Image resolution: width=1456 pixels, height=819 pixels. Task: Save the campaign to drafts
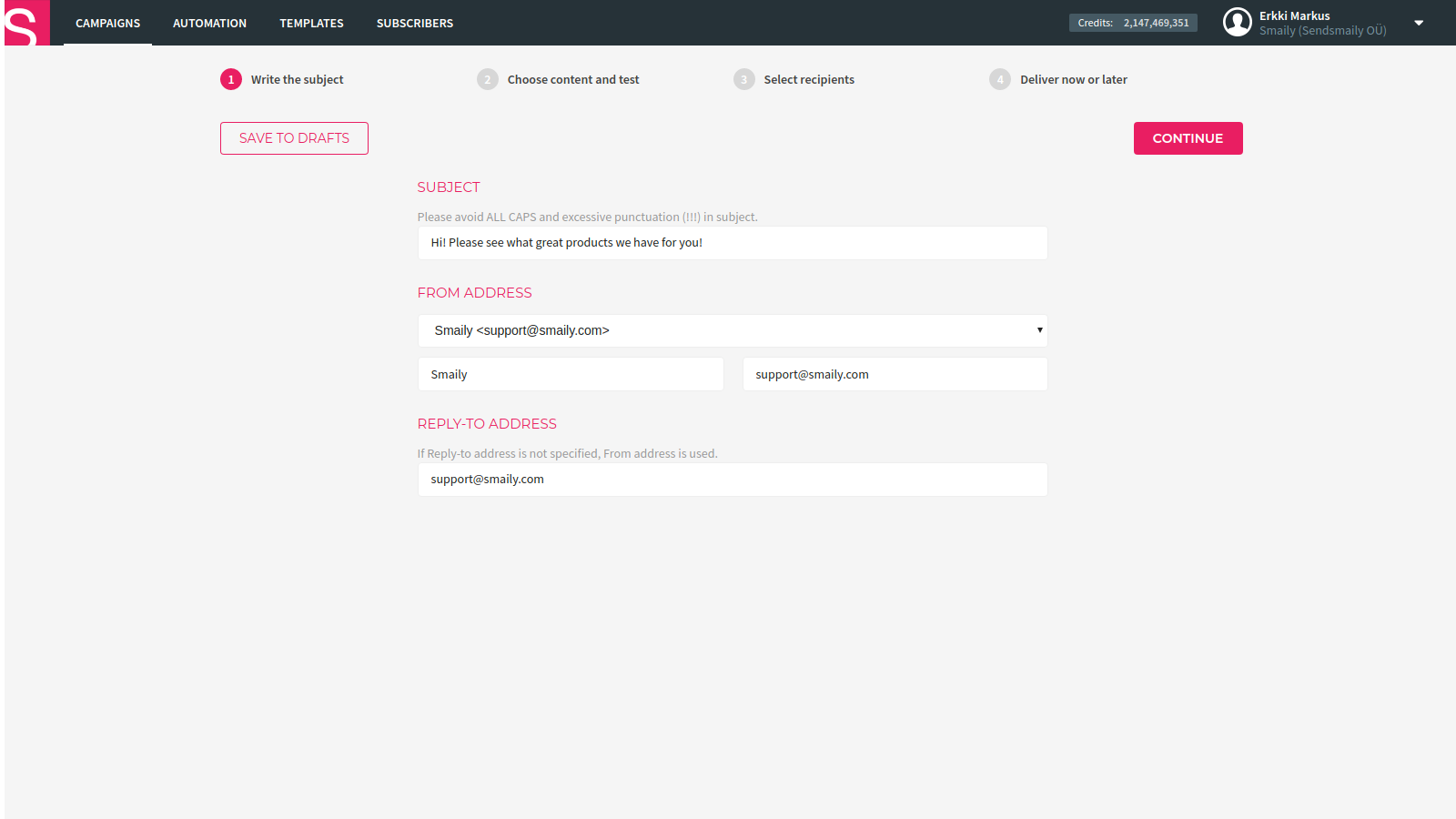click(x=294, y=138)
